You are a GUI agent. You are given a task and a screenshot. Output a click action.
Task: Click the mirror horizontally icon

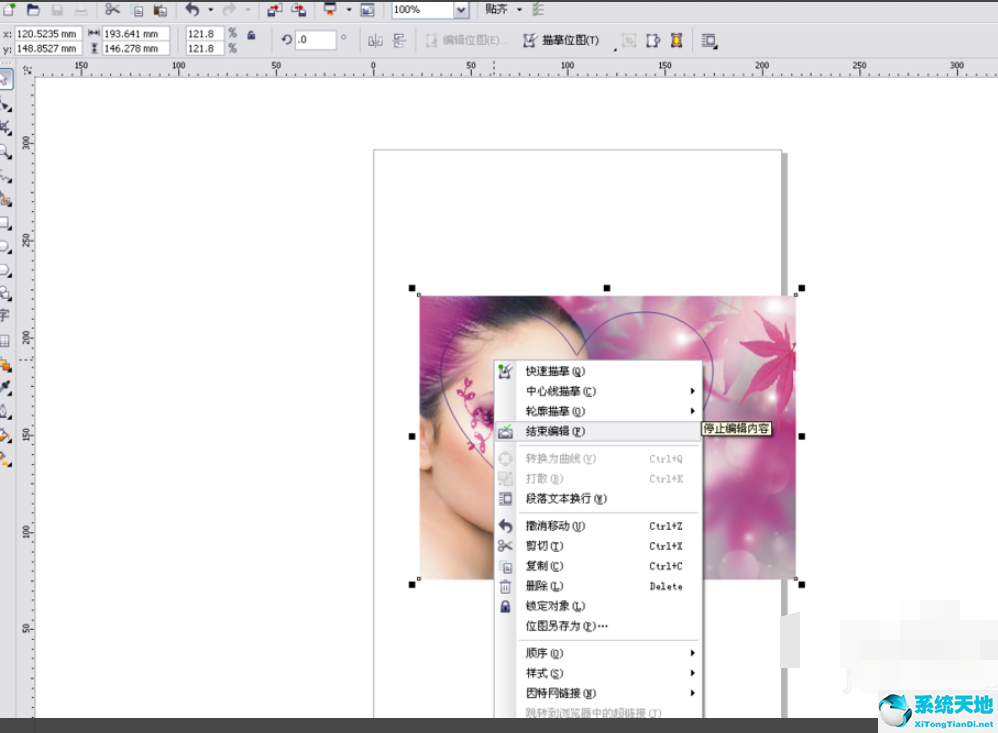[376, 41]
